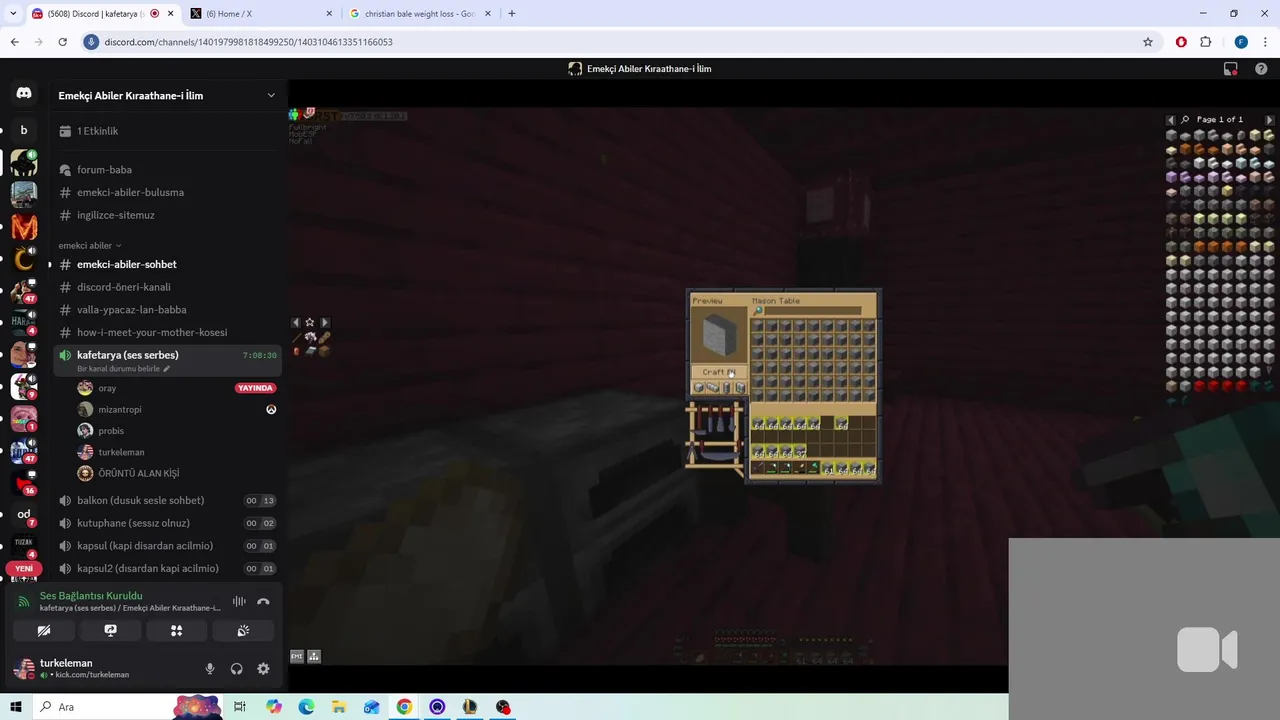This screenshot has height=720, width=1280.
Task: Go to next page in item list
Action: click(1269, 120)
